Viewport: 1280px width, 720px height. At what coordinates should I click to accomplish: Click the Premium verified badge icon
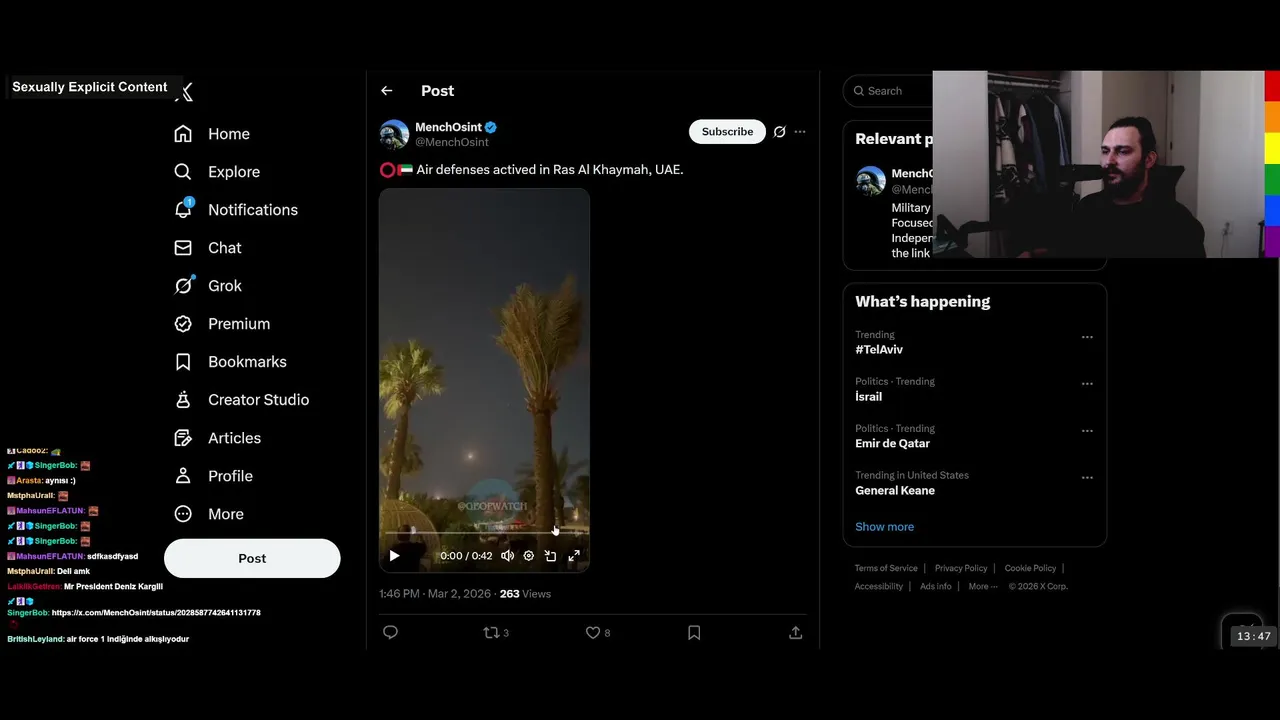pyautogui.click(x=183, y=324)
